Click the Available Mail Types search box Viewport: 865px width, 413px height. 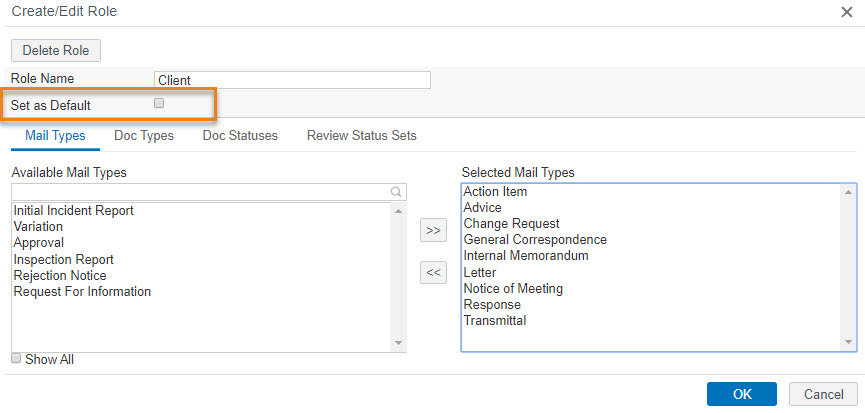(209, 192)
